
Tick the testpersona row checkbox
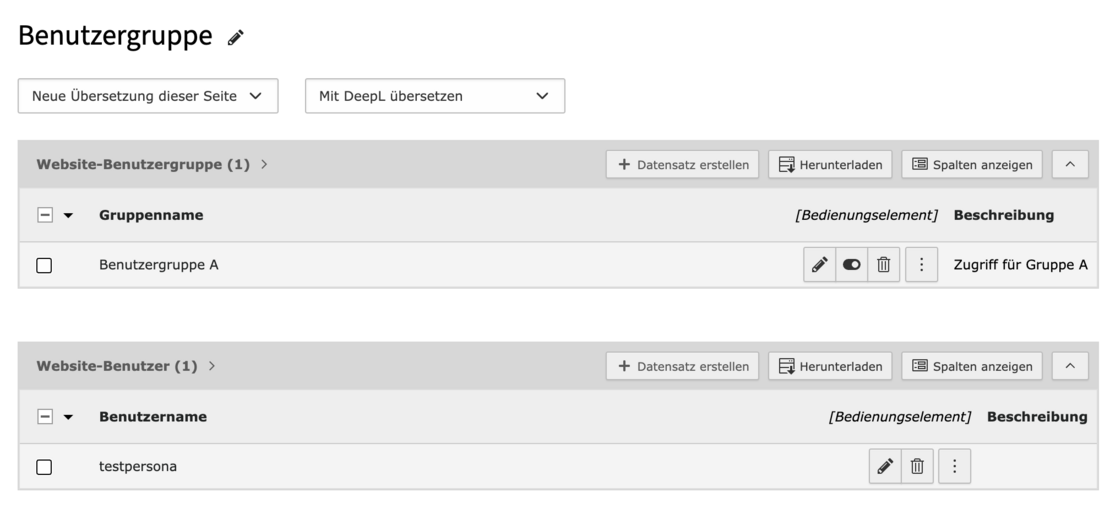click(44, 467)
